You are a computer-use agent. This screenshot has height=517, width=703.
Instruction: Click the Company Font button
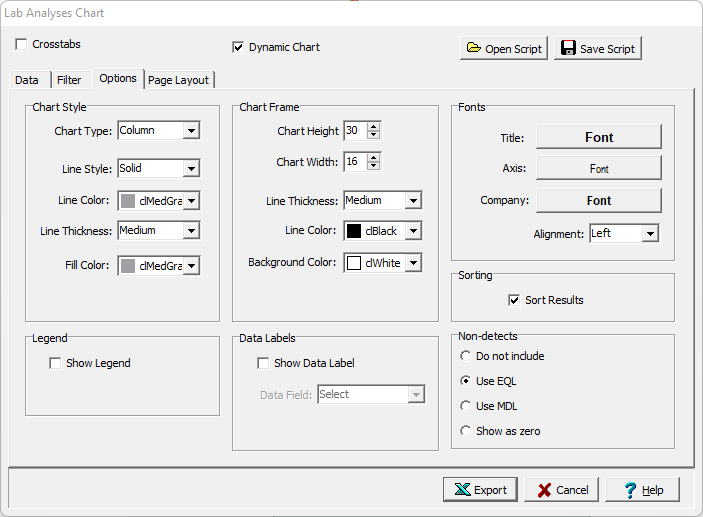pyautogui.click(x=598, y=201)
